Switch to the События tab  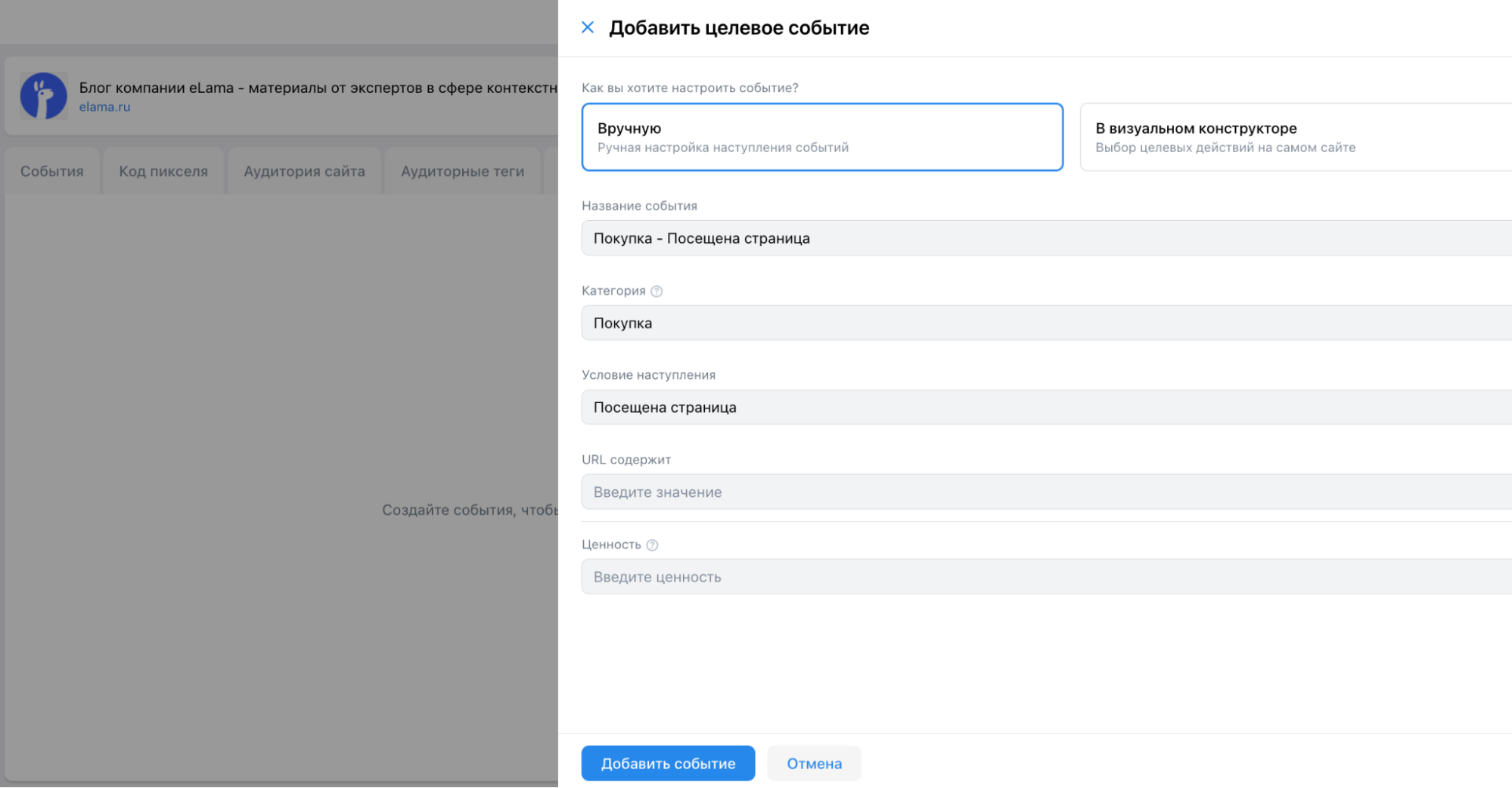coord(51,170)
